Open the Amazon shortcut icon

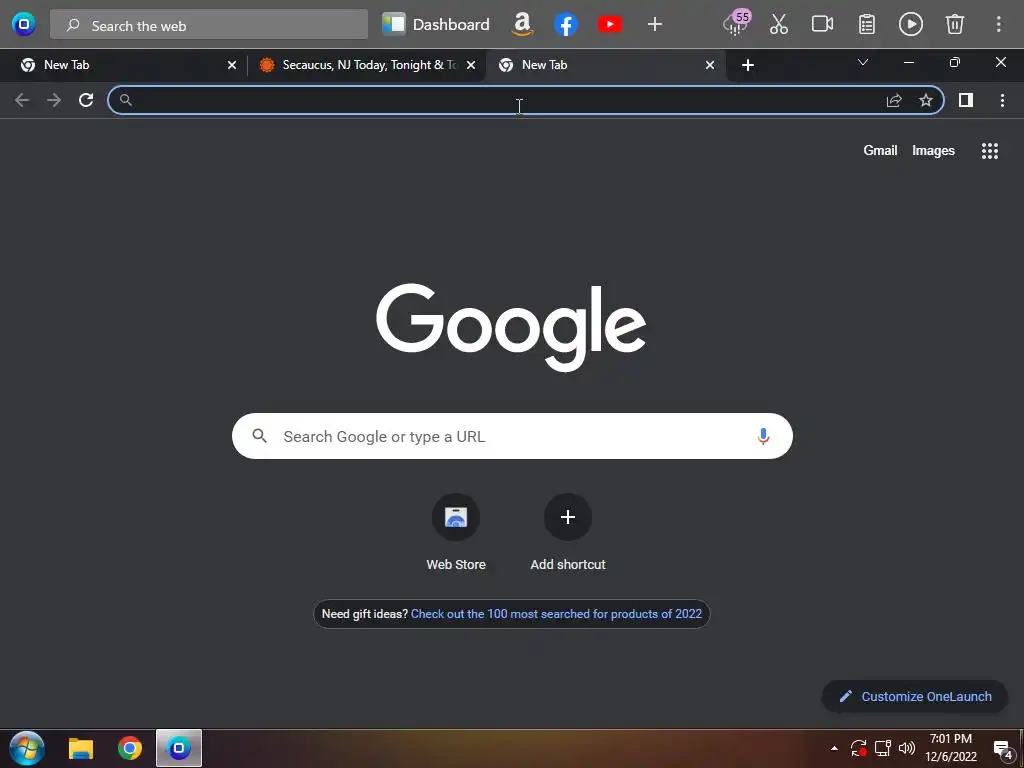pyautogui.click(x=522, y=25)
